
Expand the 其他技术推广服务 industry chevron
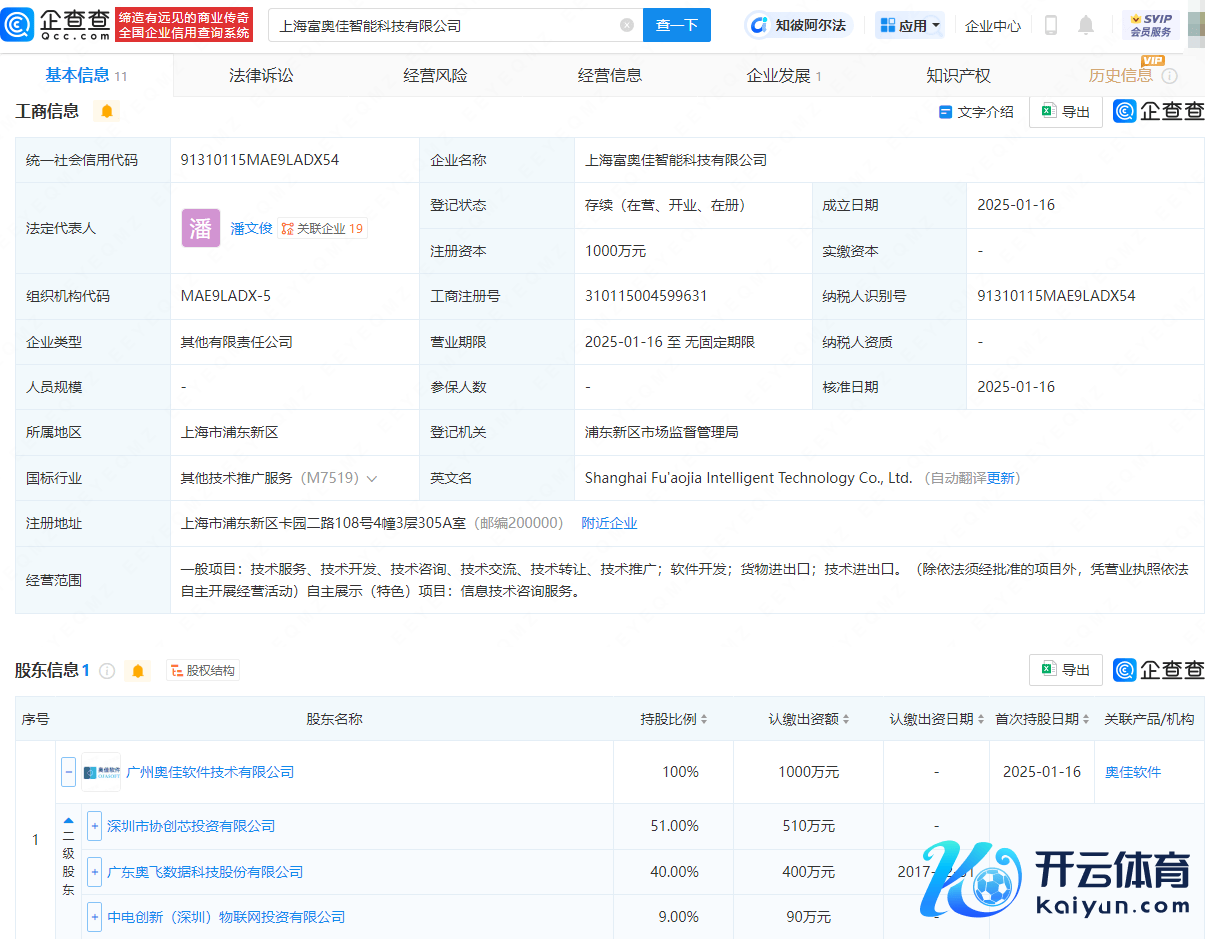pos(372,479)
